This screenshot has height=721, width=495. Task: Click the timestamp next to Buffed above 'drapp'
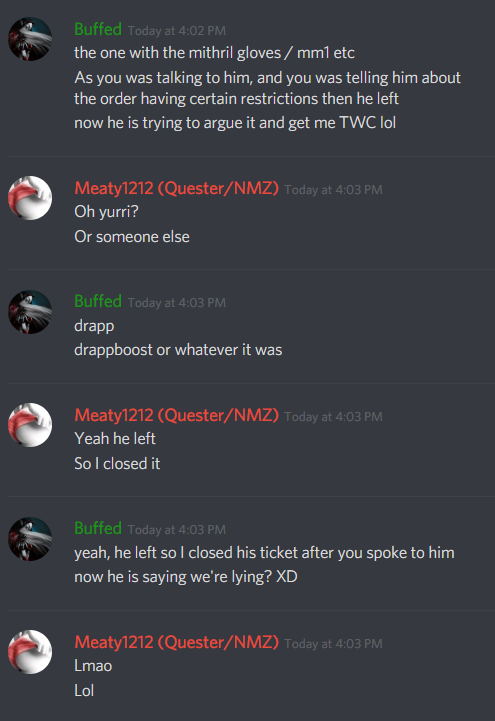[177, 303]
